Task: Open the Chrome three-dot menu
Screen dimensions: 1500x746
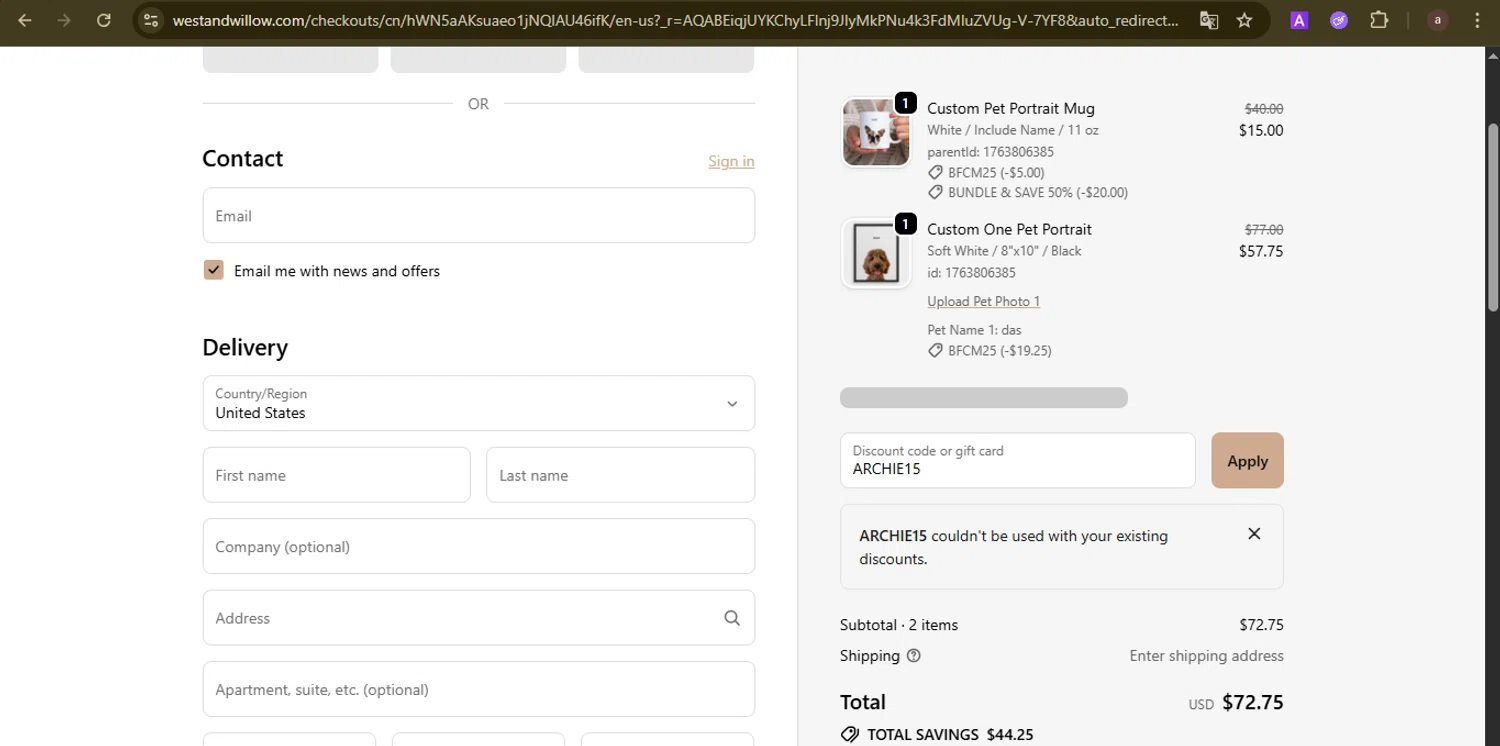Action: pos(1478,20)
